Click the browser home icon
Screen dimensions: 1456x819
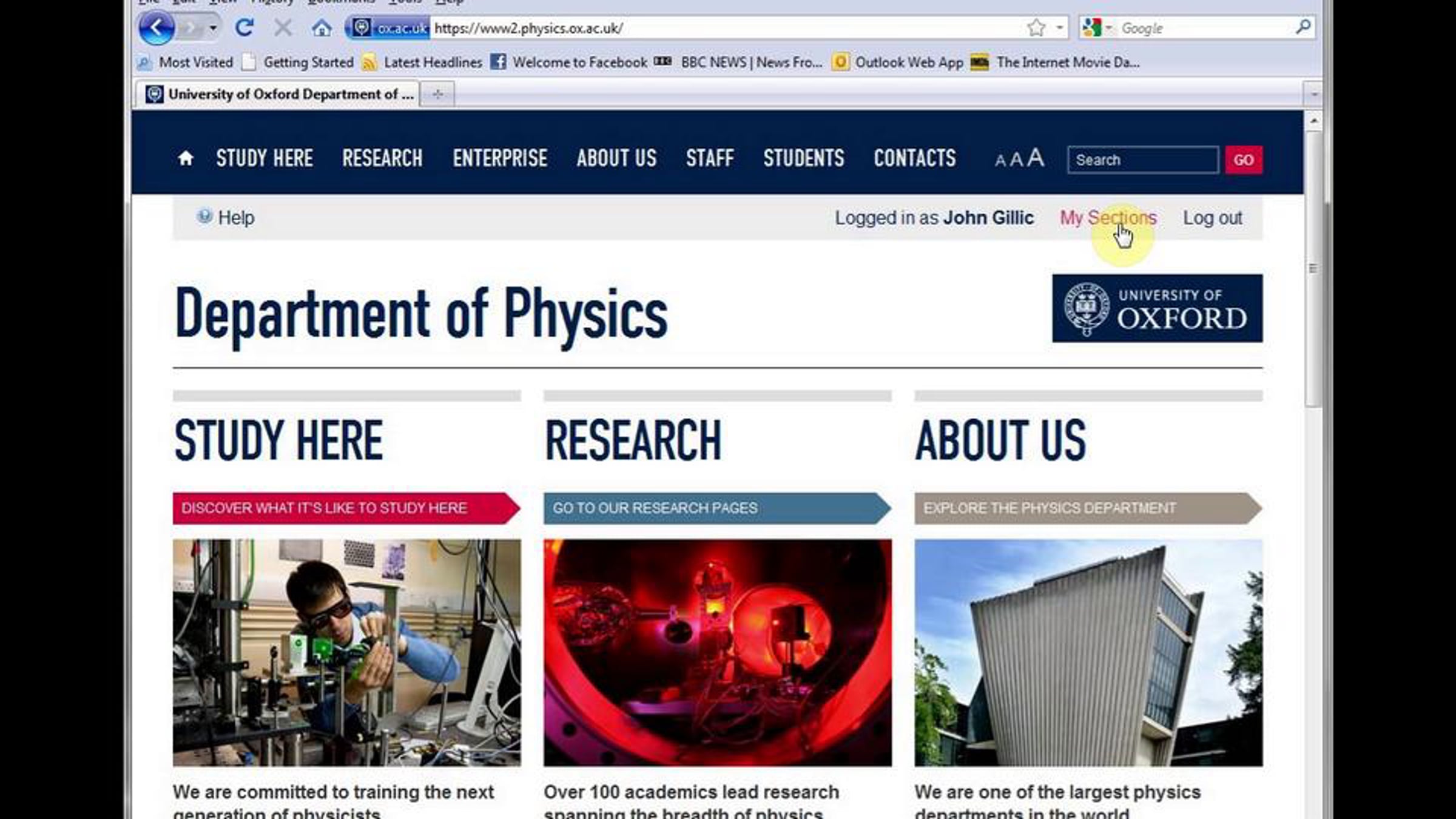click(322, 28)
